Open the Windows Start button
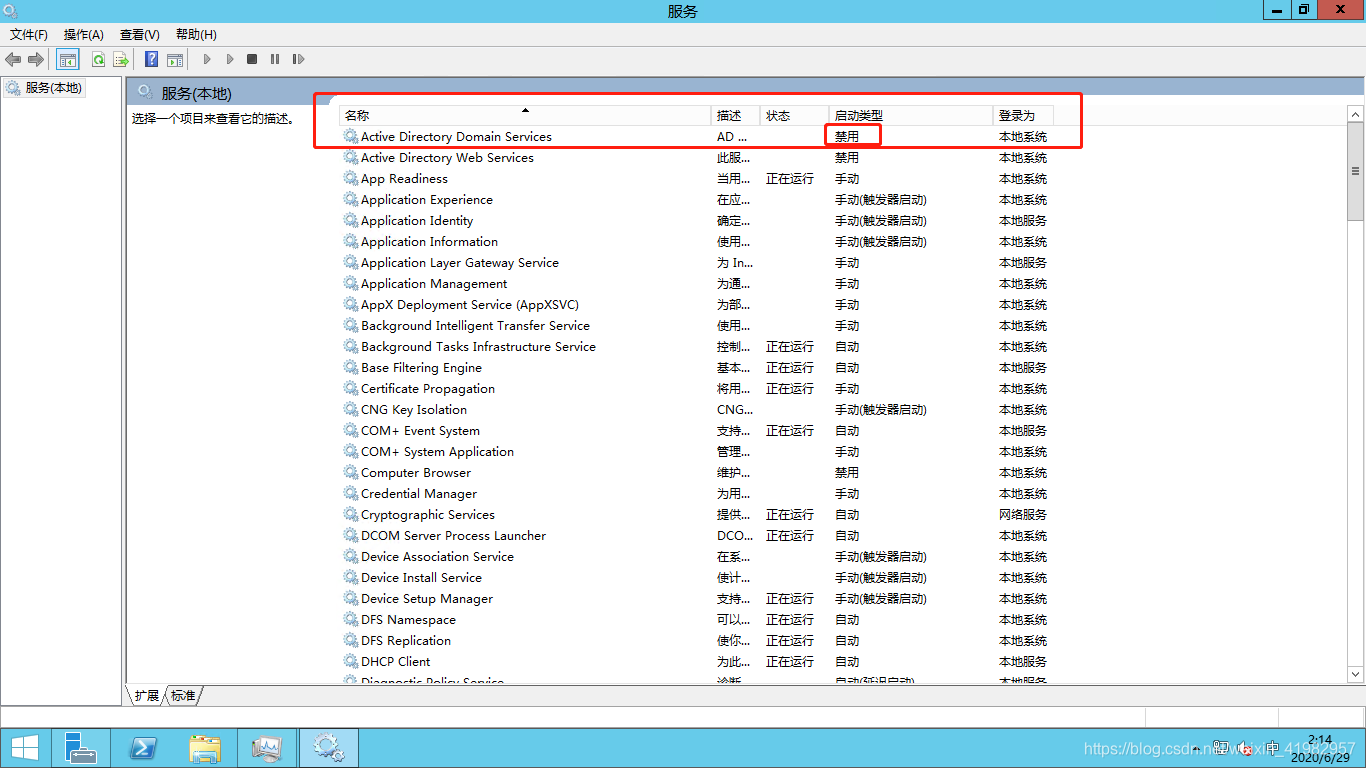1366x768 pixels. (25, 748)
